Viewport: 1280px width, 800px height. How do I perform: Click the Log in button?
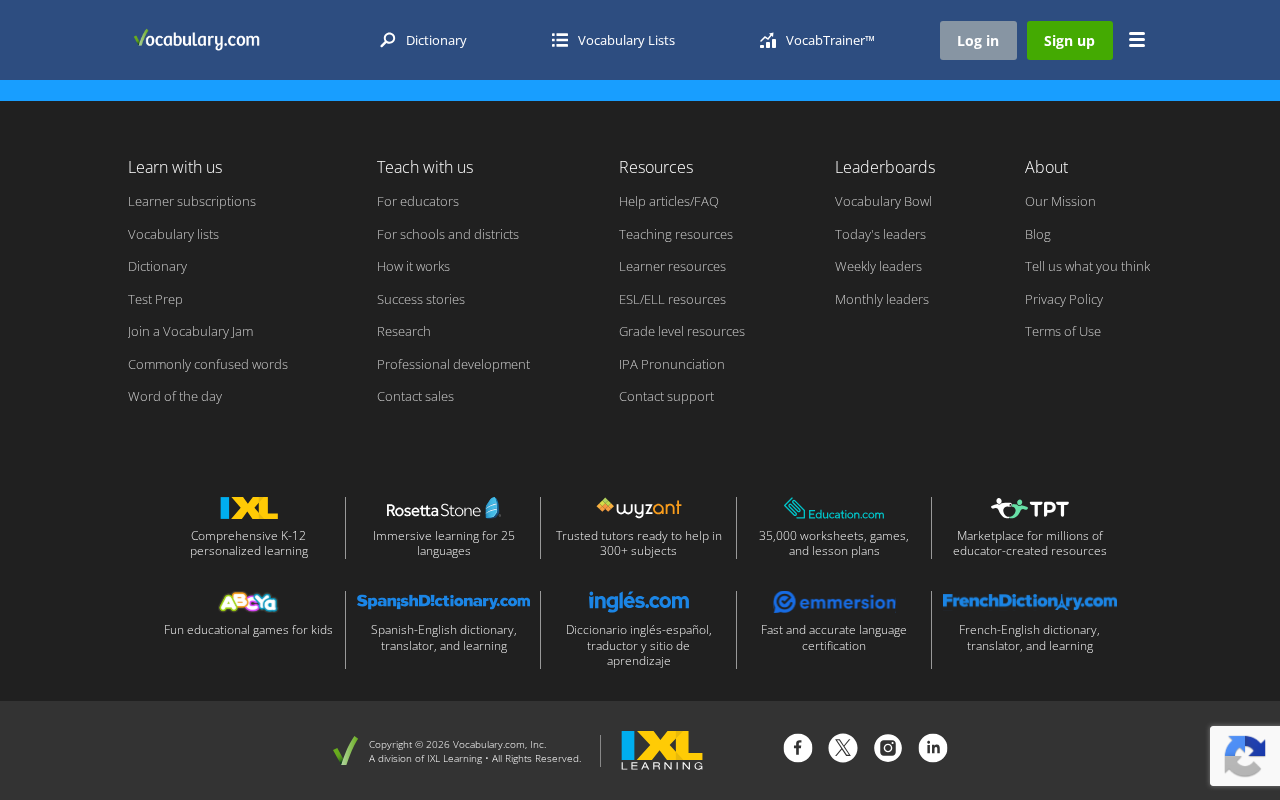(x=978, y=40)
